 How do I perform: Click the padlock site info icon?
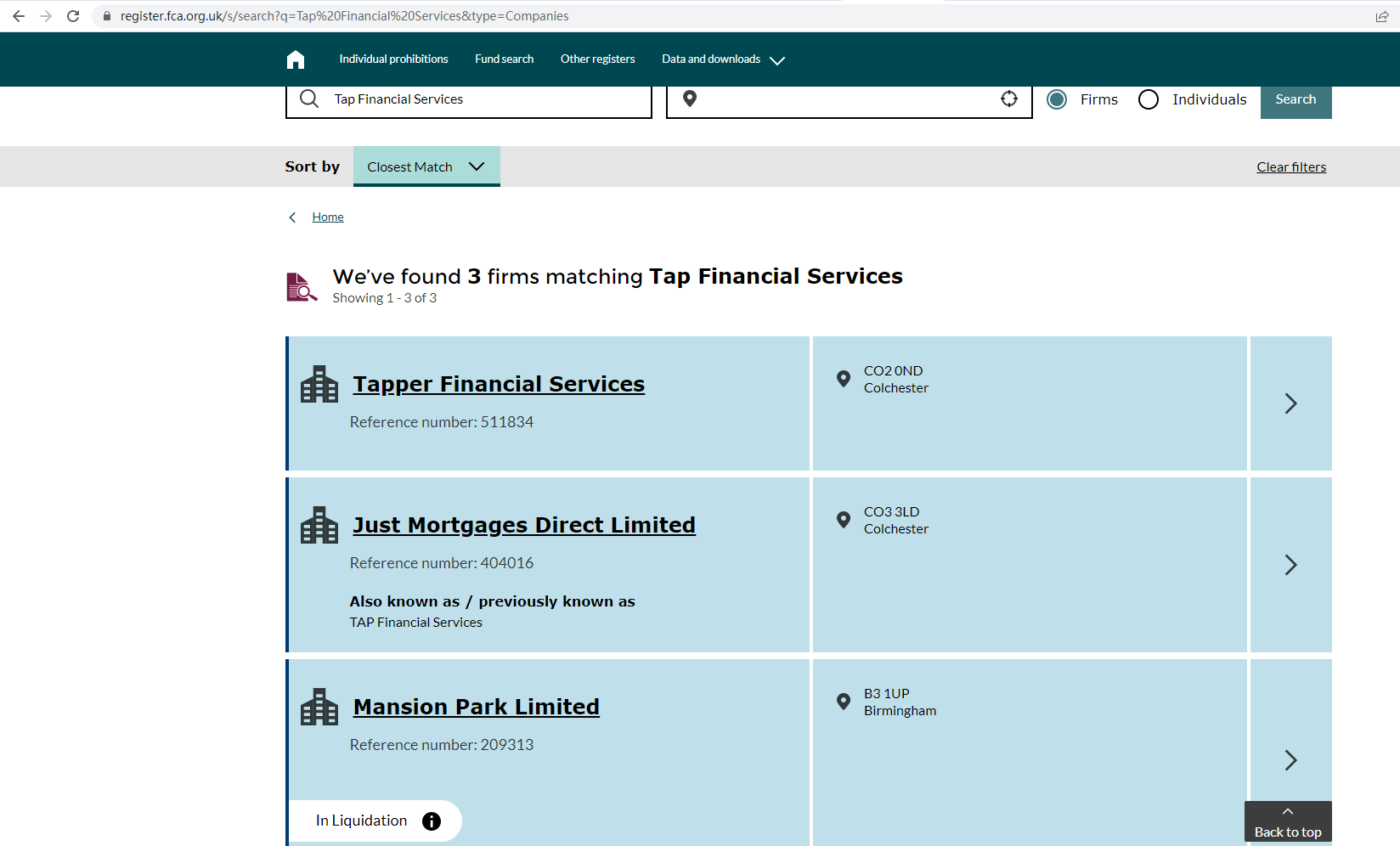click(x=107, y=16)
